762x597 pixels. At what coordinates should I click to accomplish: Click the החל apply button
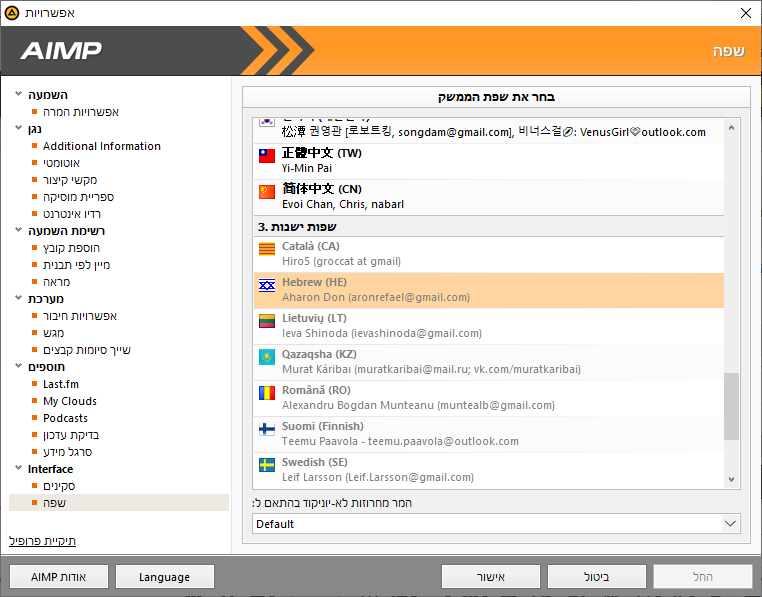pyautogui.click(x=703, y=577)
